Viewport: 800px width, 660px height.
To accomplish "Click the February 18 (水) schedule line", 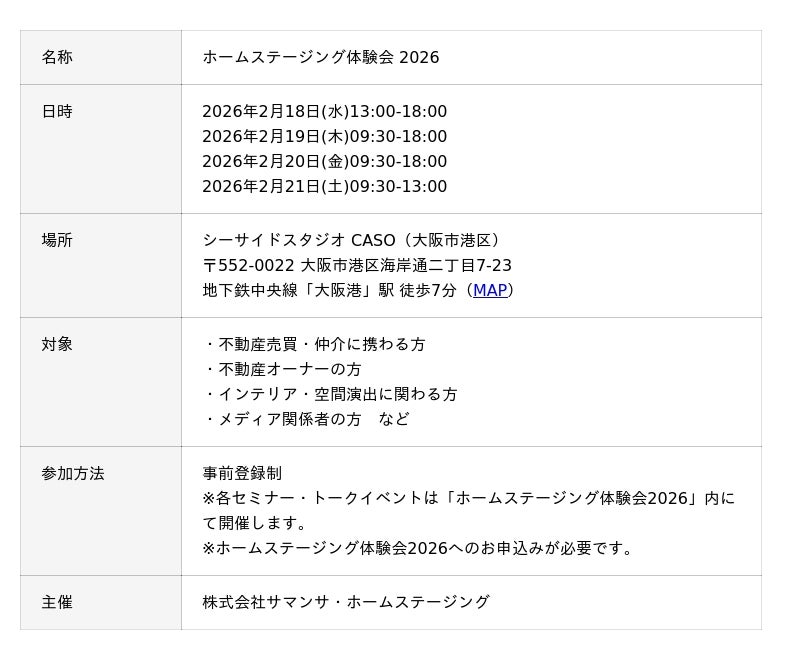I will pyautogui.click(x=324, y=111).
